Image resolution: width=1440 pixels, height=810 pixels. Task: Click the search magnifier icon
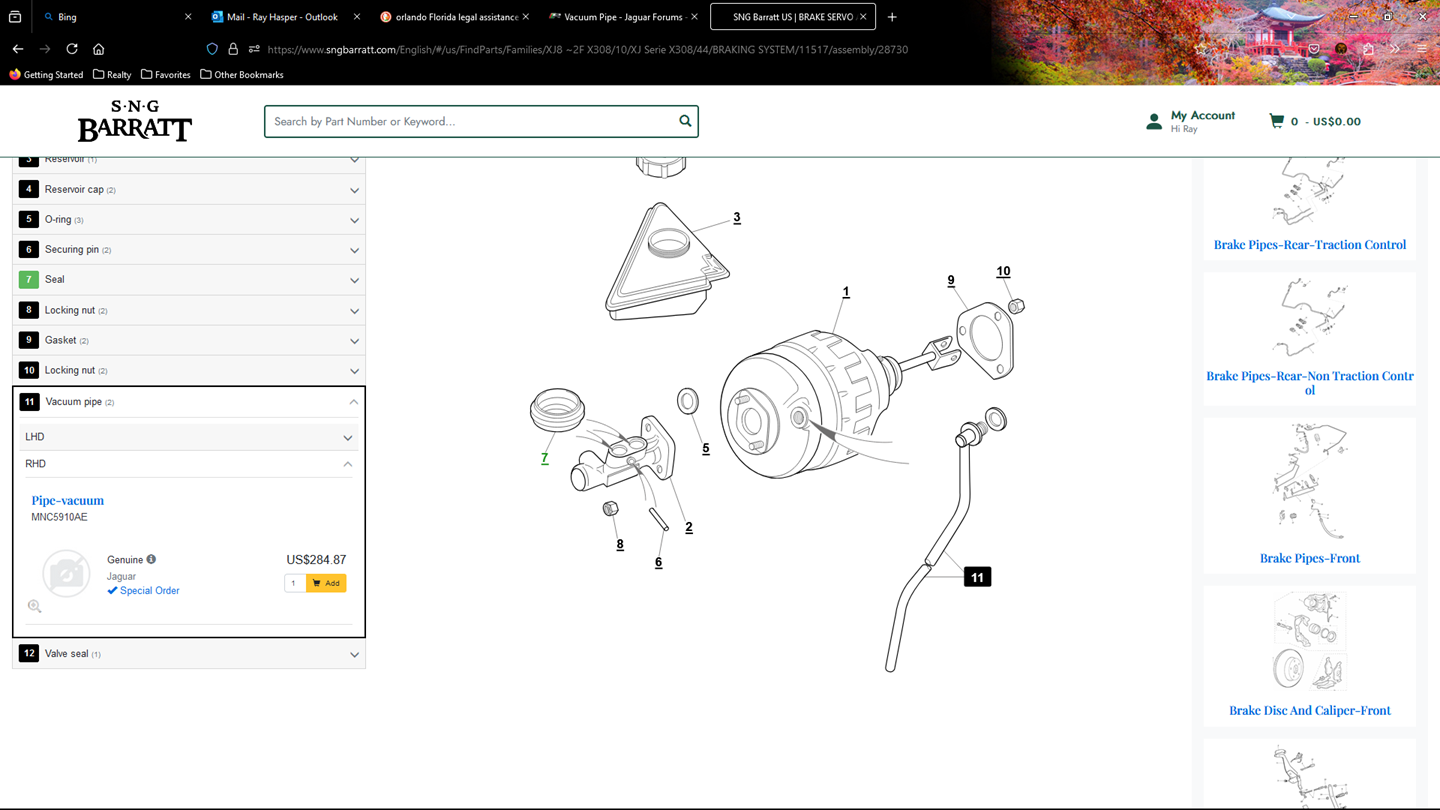pos(685,121)
